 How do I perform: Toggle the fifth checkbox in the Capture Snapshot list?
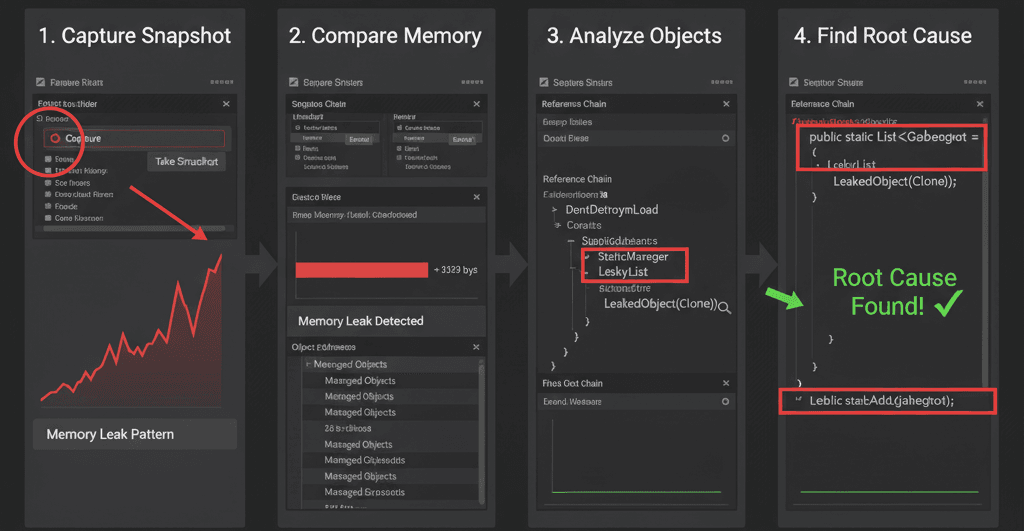pos(48,206)
